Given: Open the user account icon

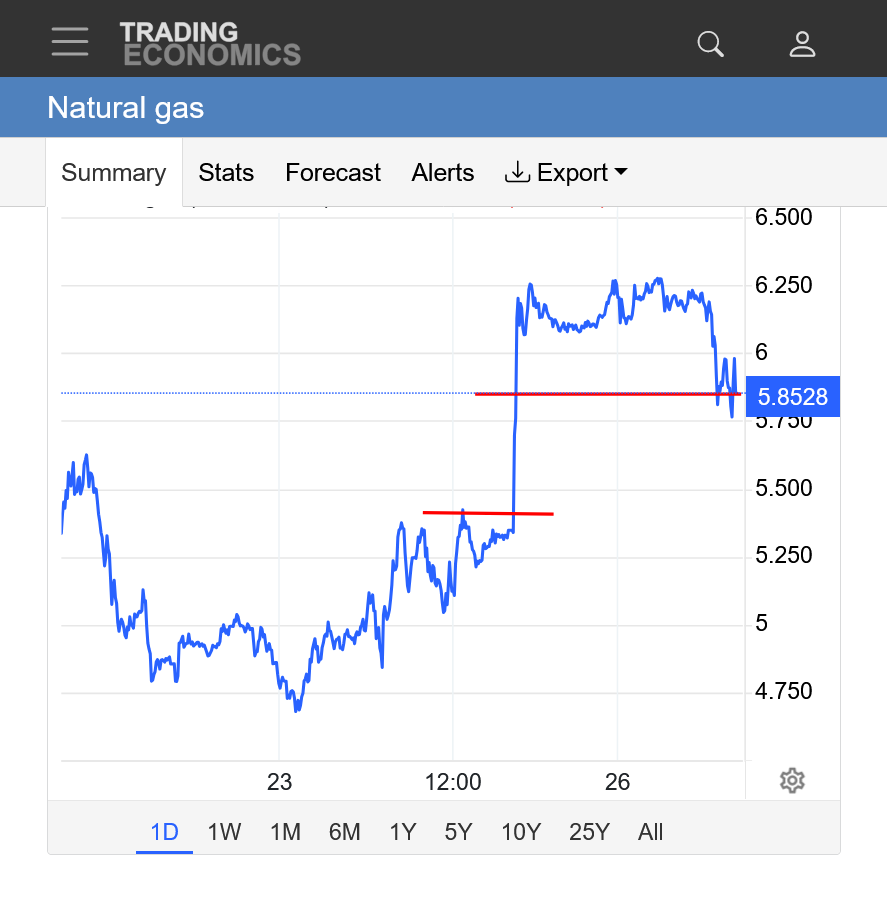Looking at the screenshot, I should (x=802, y=44).
